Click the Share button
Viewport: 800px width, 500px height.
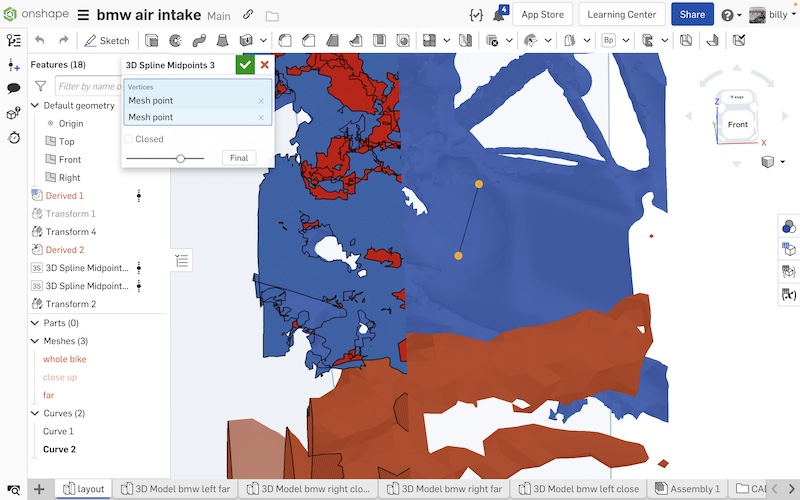tap(692, 14)
